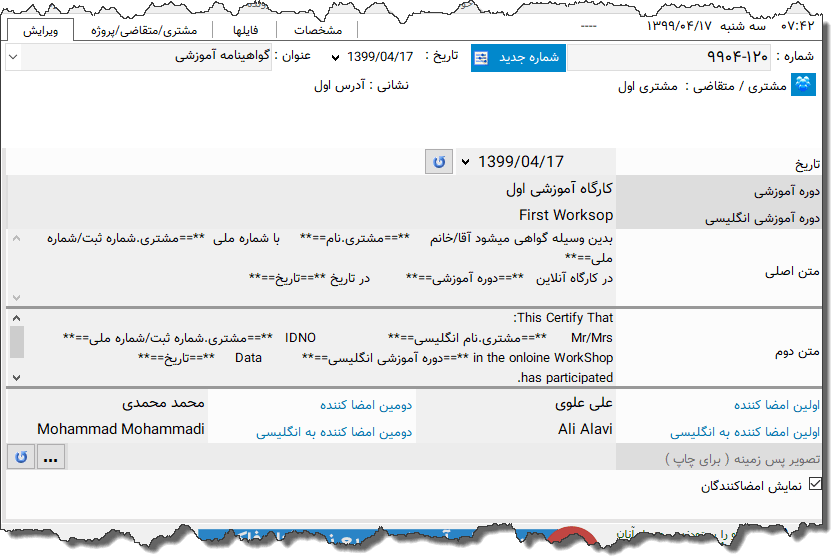
Task: Click the دوره آموزشی انگلیسی label
Action: [762, 218]
